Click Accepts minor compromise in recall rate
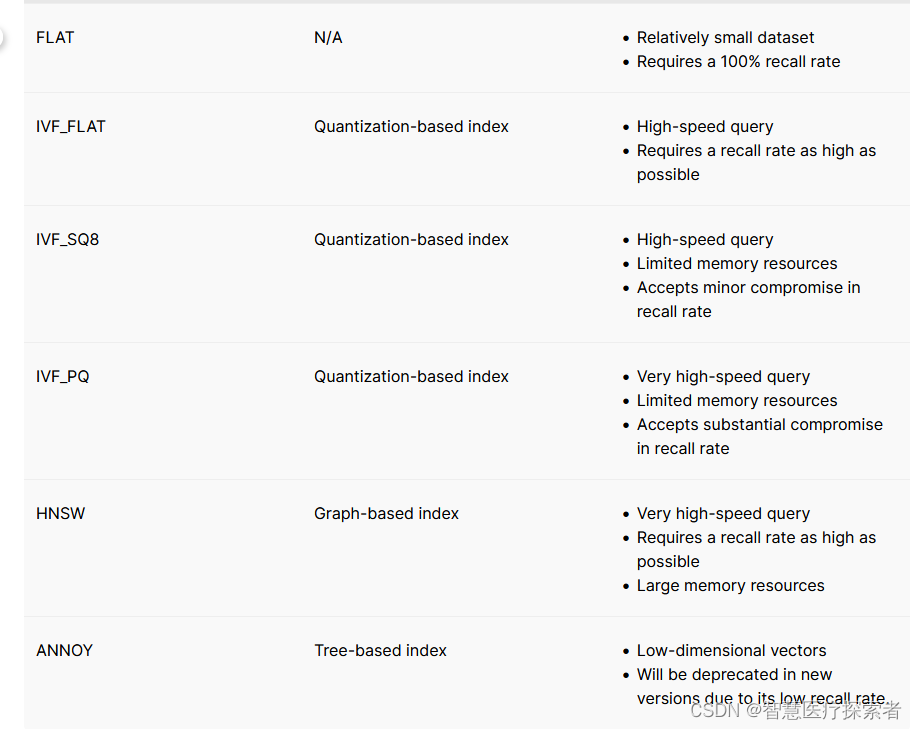The image size is (917, 729). [749, 299]
